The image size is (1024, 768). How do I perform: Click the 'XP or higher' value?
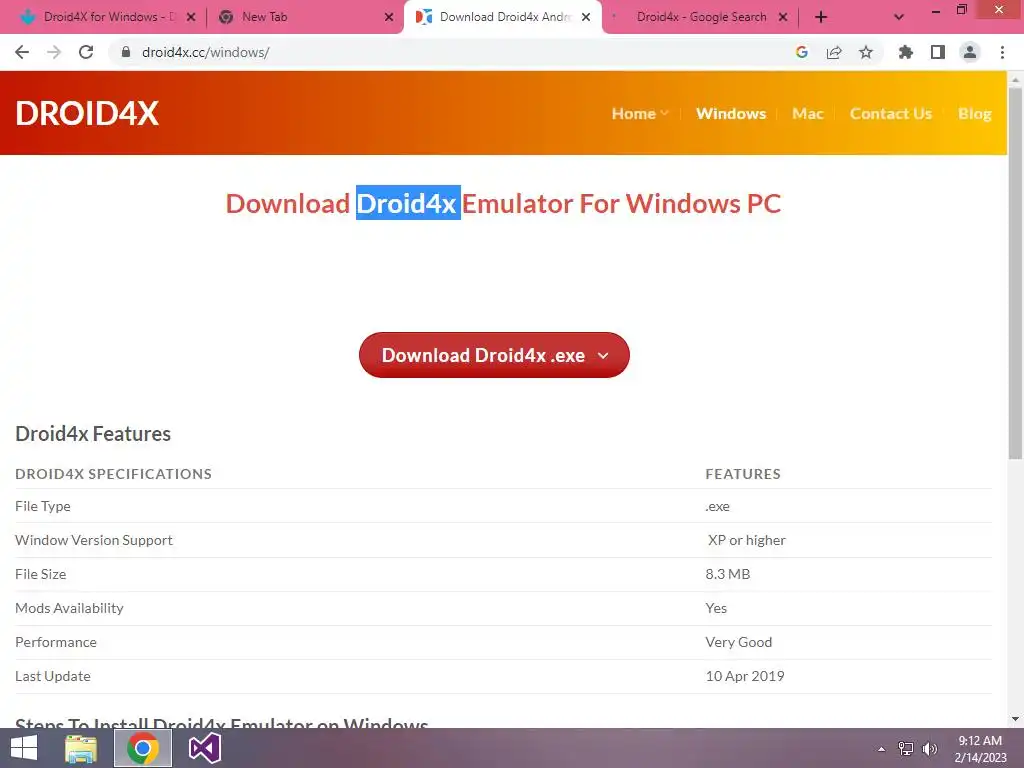point(746,540)
